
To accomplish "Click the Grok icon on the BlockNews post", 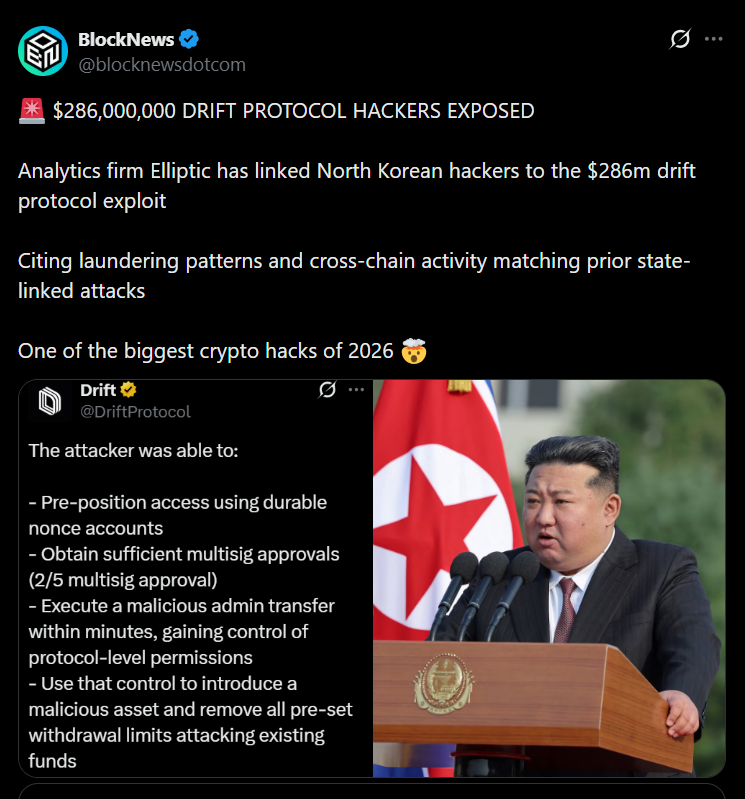I will 680,39.
